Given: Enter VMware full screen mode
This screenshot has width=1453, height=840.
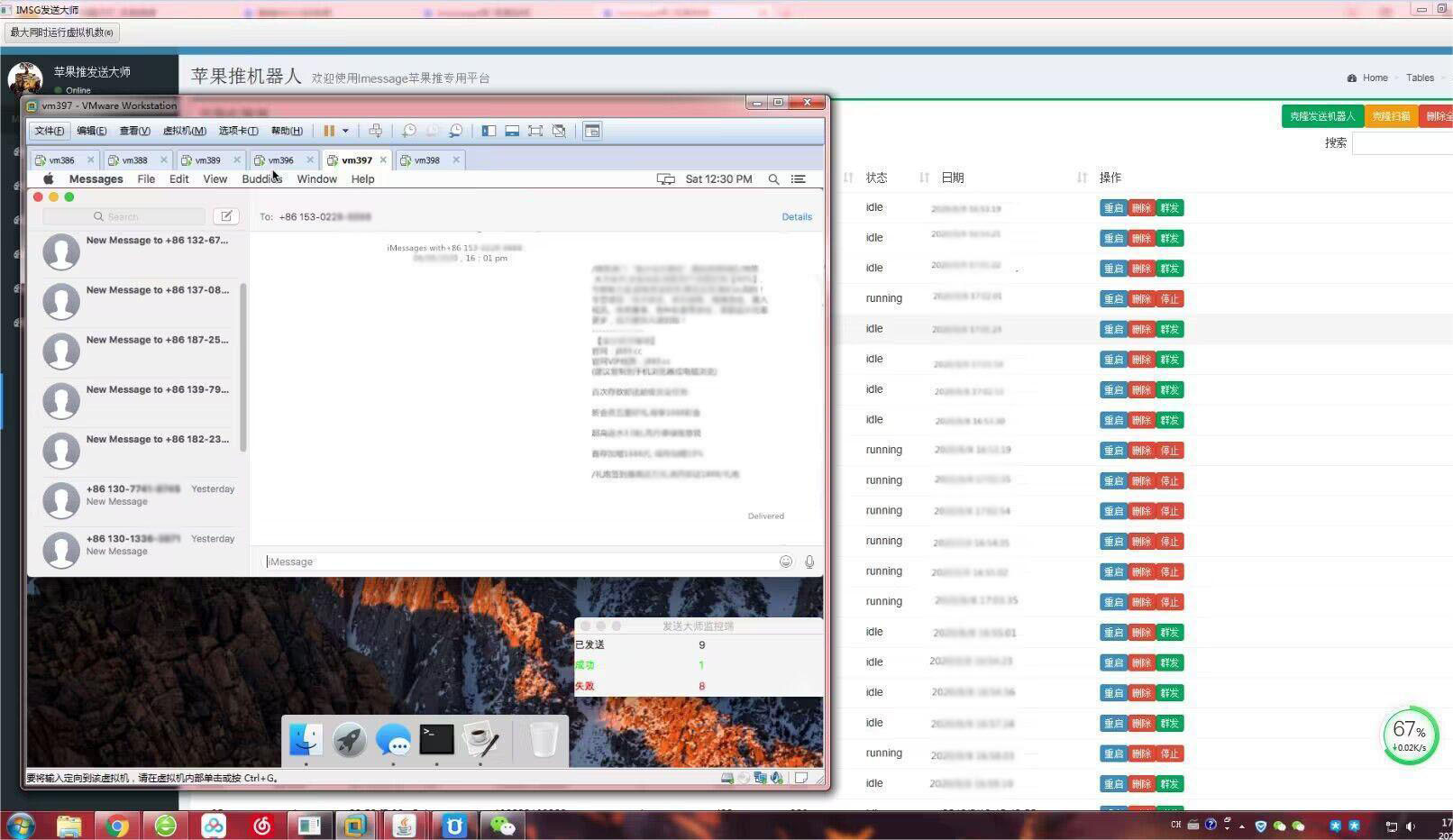Looking at the screenshot, I should coord(535,131).
